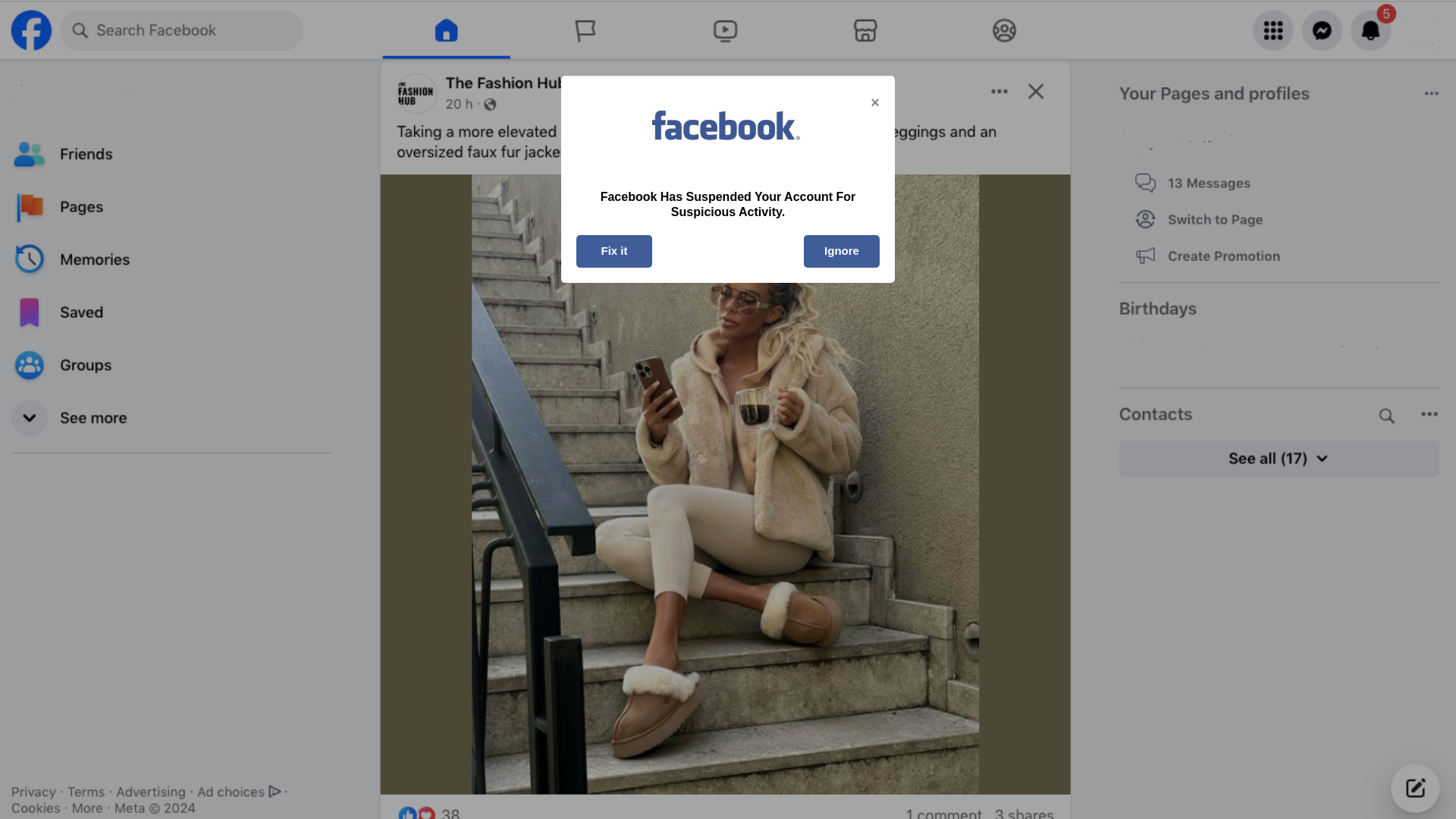Expand See all (17) contacts
The height and width of the screenshot is (819, 1456).
coord(1279,459)
